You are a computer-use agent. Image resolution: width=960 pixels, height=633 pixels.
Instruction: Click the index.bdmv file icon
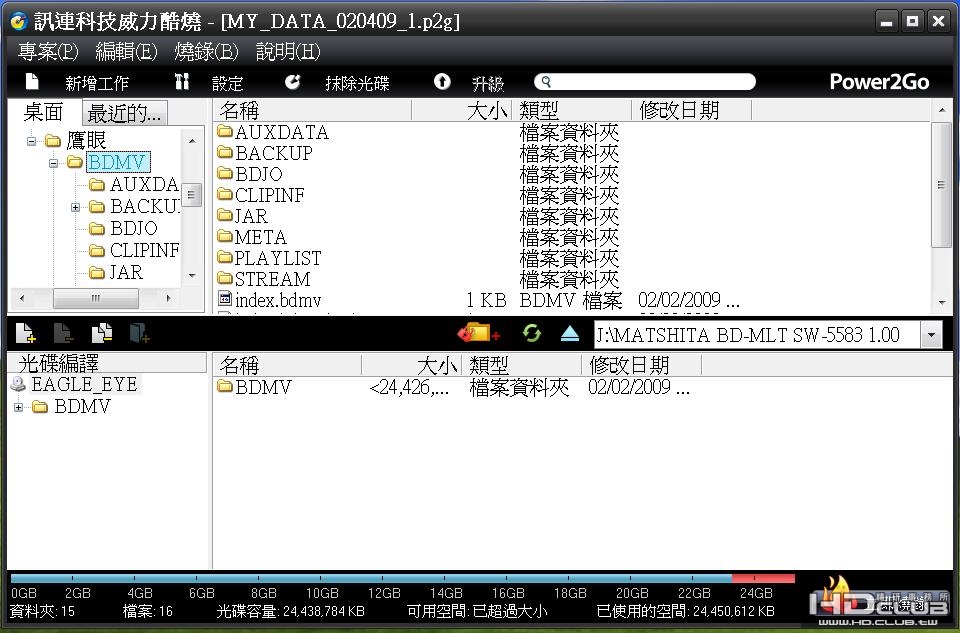pos(225,299)
